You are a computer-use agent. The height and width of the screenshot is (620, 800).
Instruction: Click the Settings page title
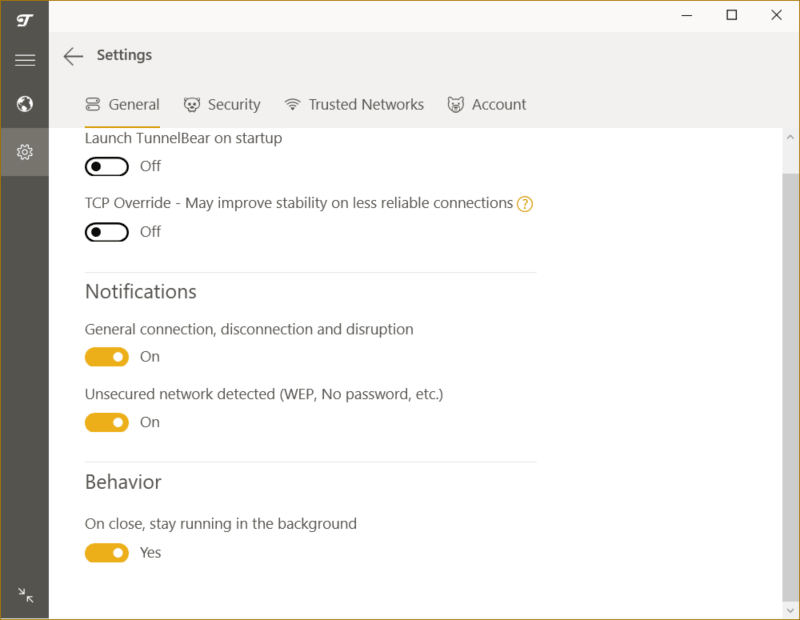click(124, 55)
